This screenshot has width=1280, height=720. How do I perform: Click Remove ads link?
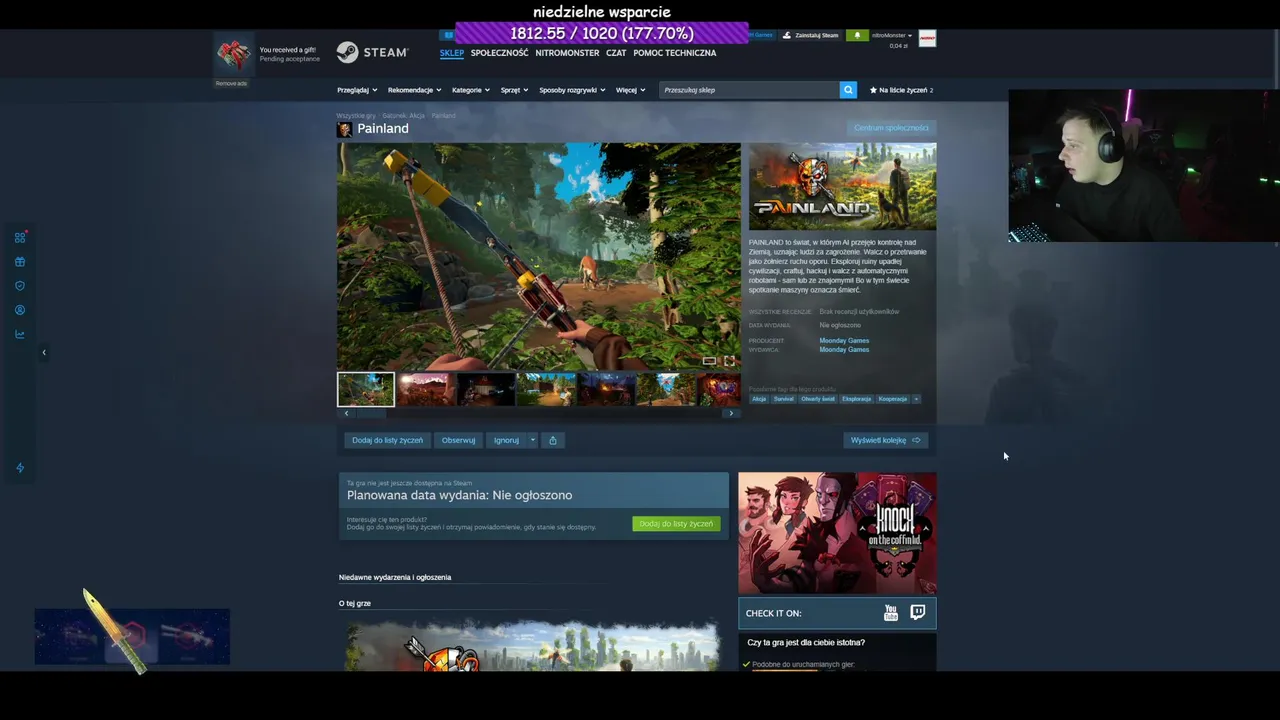pyautogui.click(x=231, y=83)
